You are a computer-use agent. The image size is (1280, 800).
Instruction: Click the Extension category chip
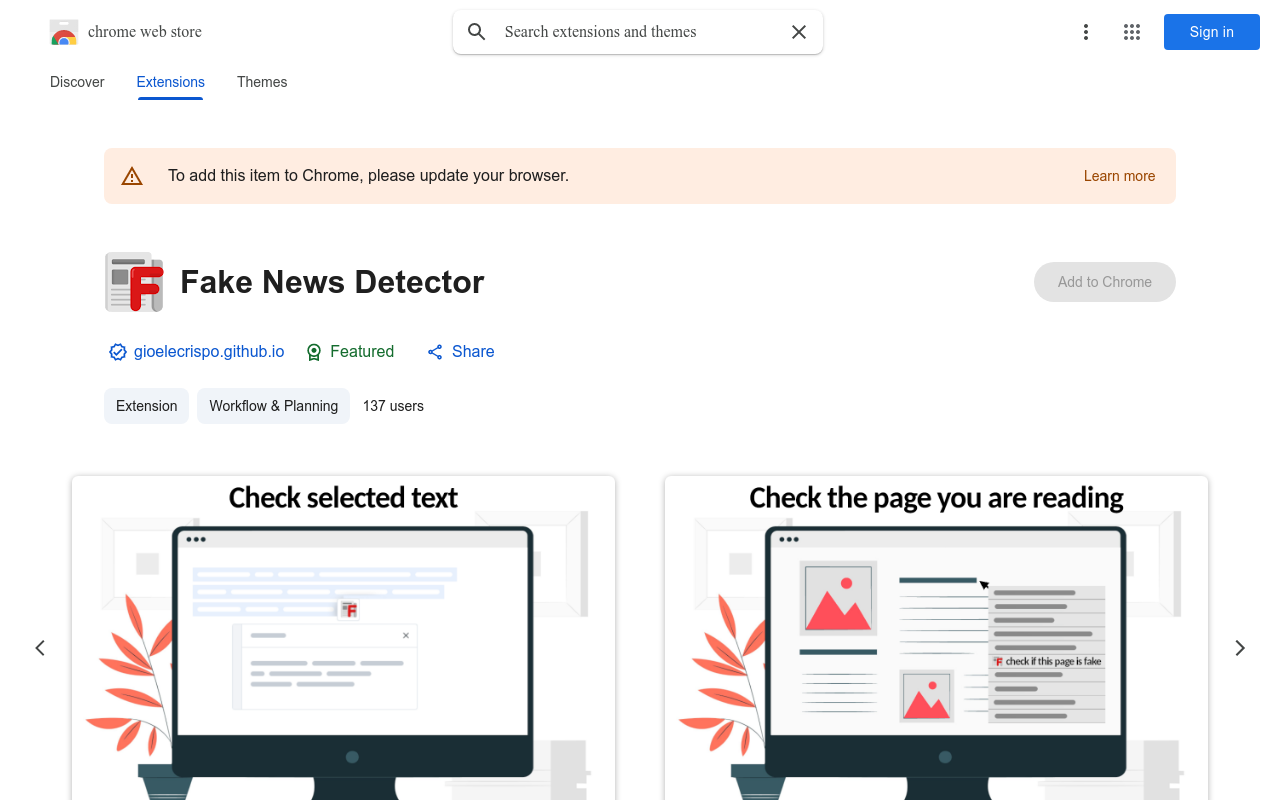tap(146, 406)
